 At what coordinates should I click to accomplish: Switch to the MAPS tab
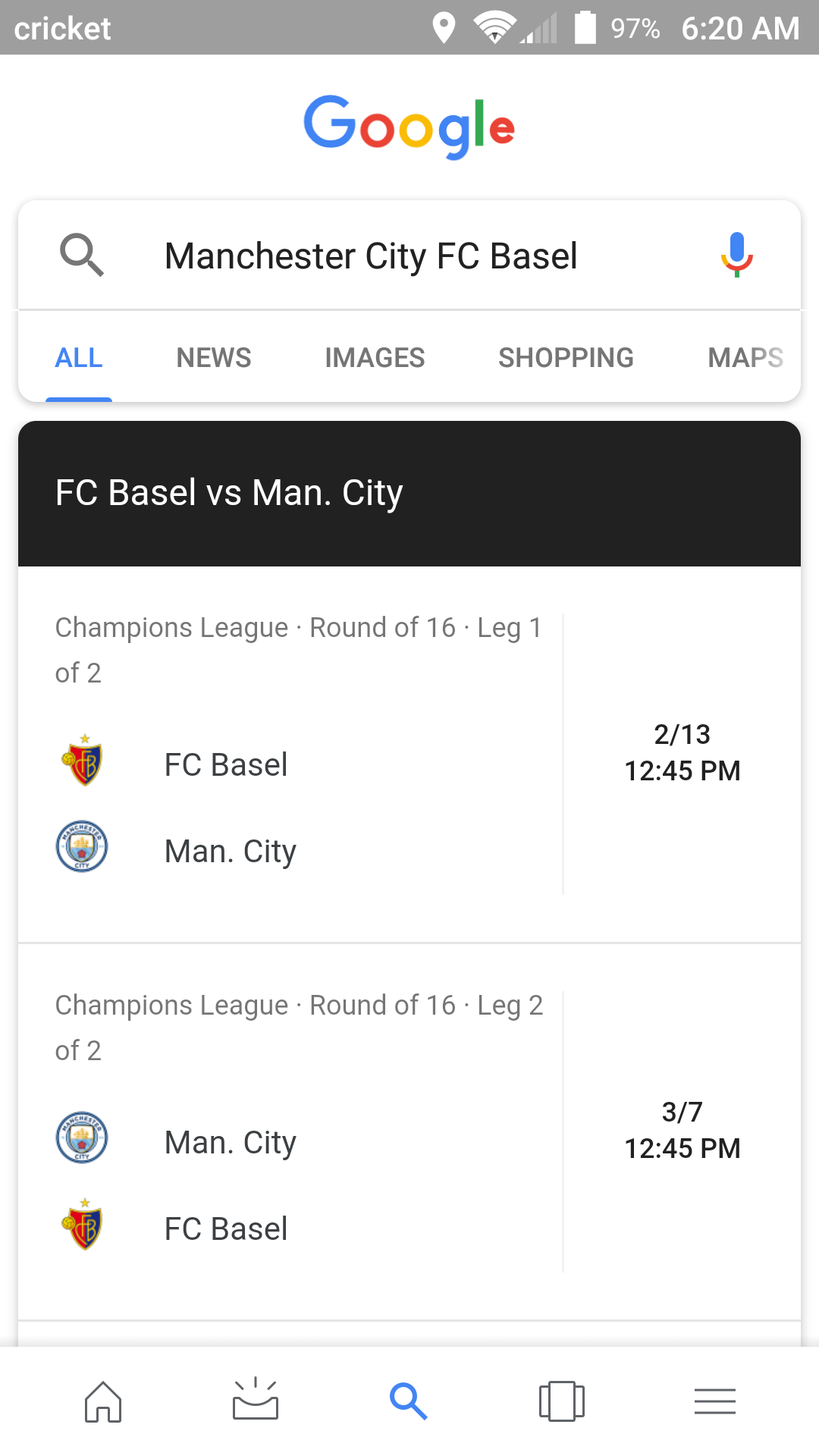pyautogui.click(x=745, y=358)
